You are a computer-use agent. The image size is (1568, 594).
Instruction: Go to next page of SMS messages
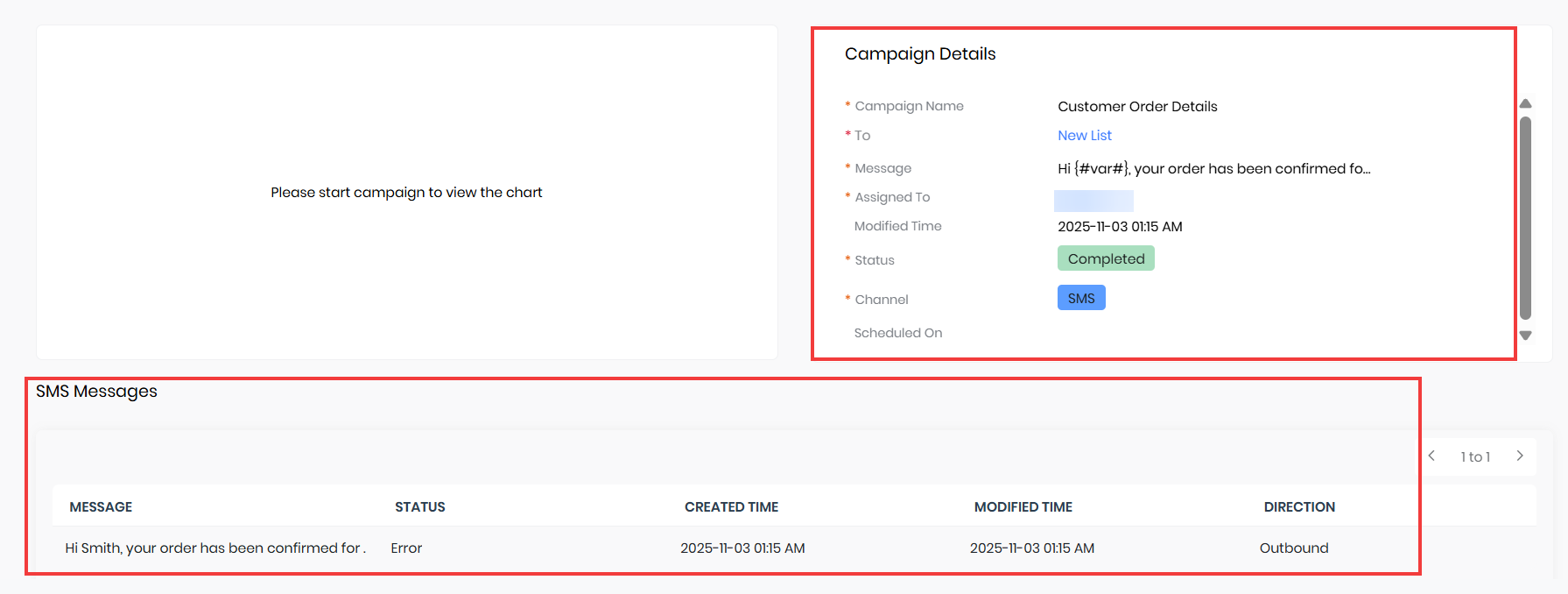click(1520, 456)
